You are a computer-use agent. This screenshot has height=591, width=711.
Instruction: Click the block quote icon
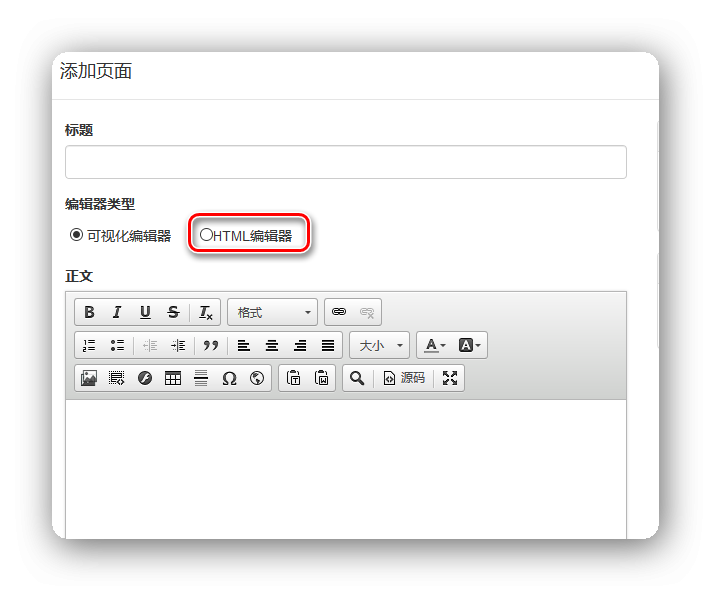tap(210, 345)
